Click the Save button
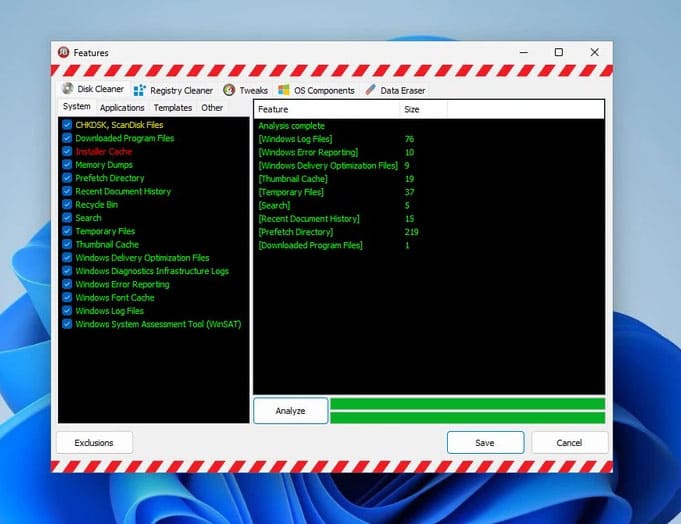The width and height of the screenshot is (681, 524). point(485,443)
